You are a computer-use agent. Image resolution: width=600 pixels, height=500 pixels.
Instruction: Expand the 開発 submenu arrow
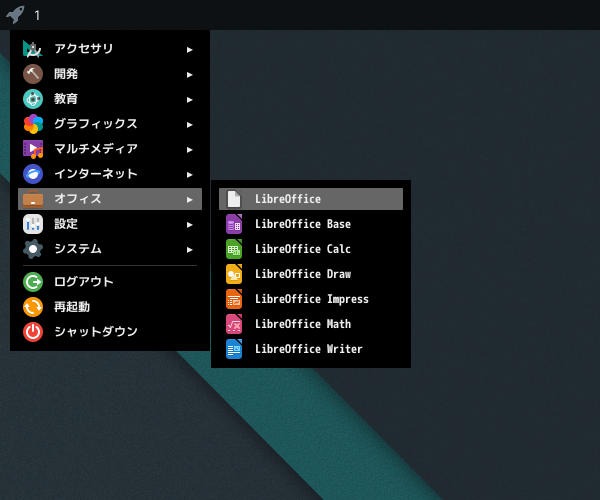tap(189, 75)
